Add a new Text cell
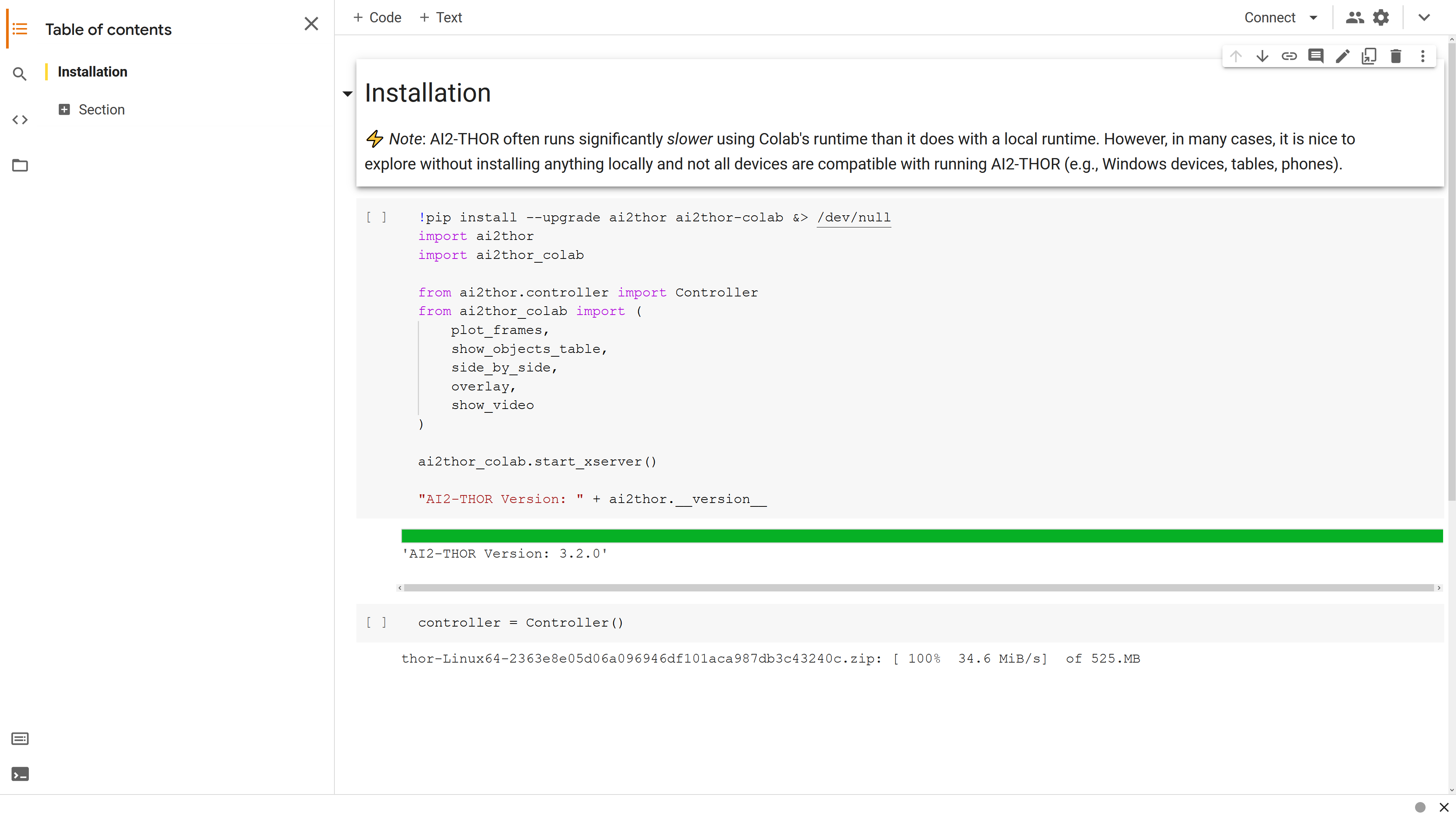 pyautogui.click(x=441, y=17)
